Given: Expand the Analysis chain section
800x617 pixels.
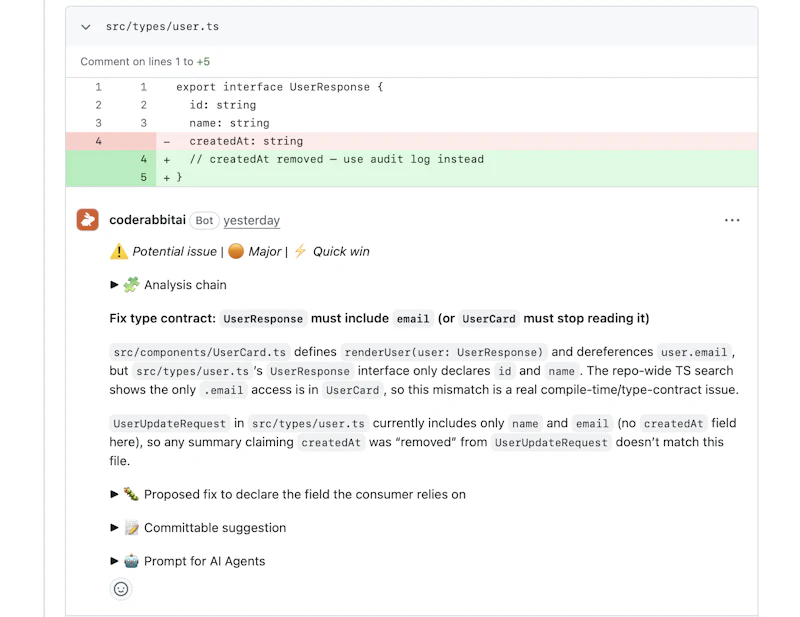Looking at the screenshot, I should pyautogui.click(x=168, y=285).
